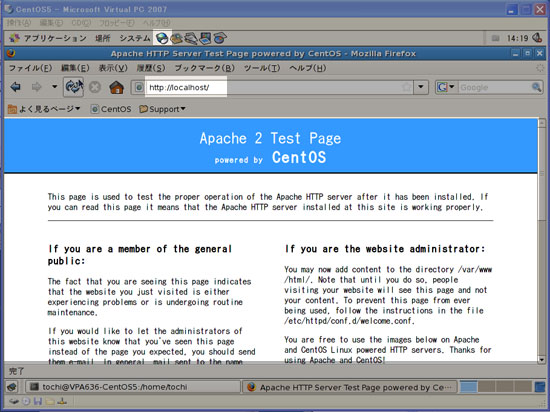Viewport: 550px width, 412px height.
Task: Click the page scrollbar down arrow
Action: pyautogui.click(x=542, y=359)
